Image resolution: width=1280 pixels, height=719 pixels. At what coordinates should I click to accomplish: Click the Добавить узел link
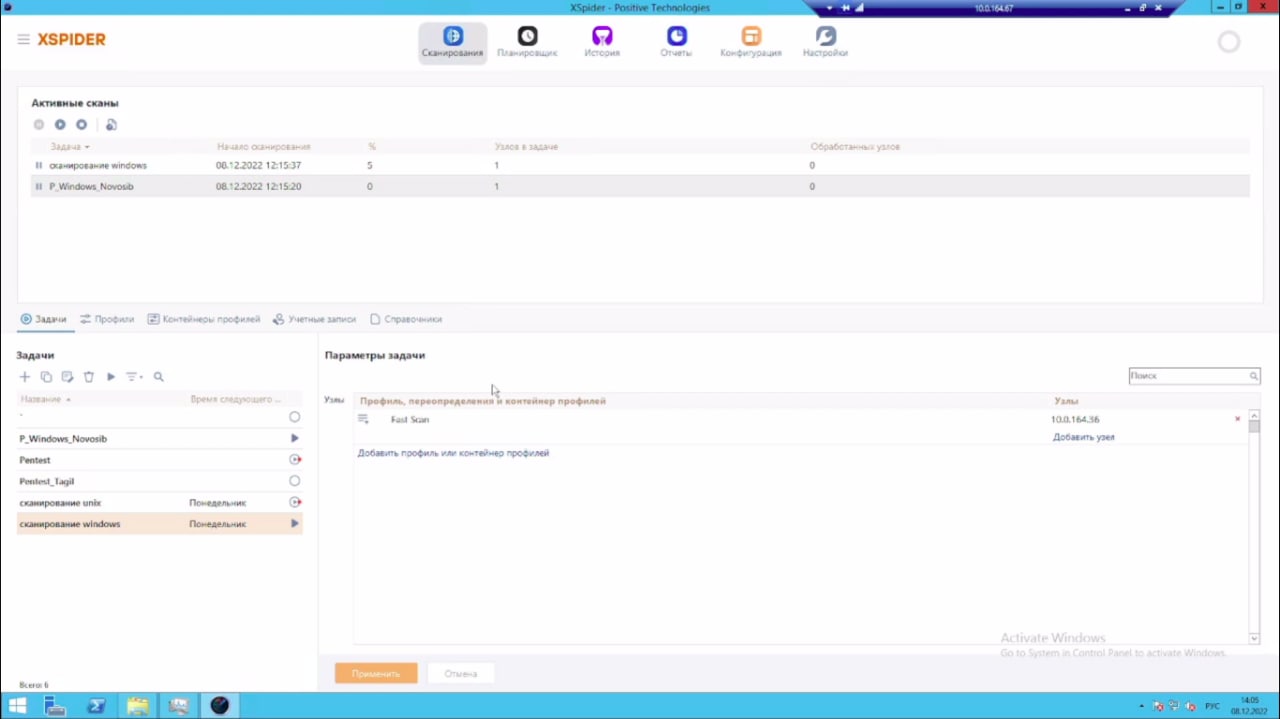[1083, 437]
